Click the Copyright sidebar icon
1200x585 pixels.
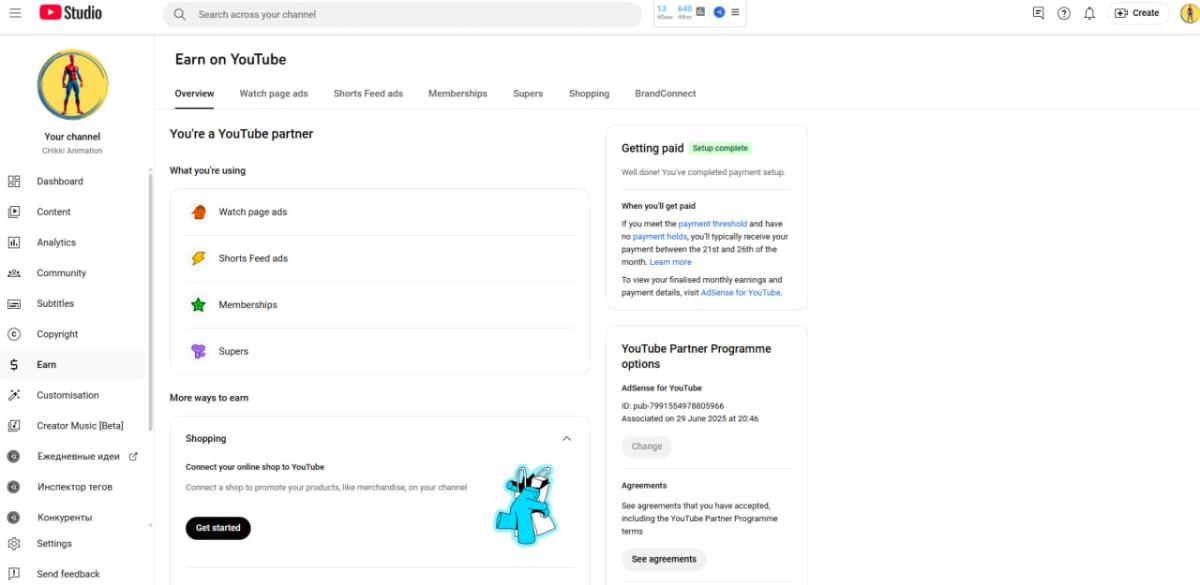(x=14, y=334)
